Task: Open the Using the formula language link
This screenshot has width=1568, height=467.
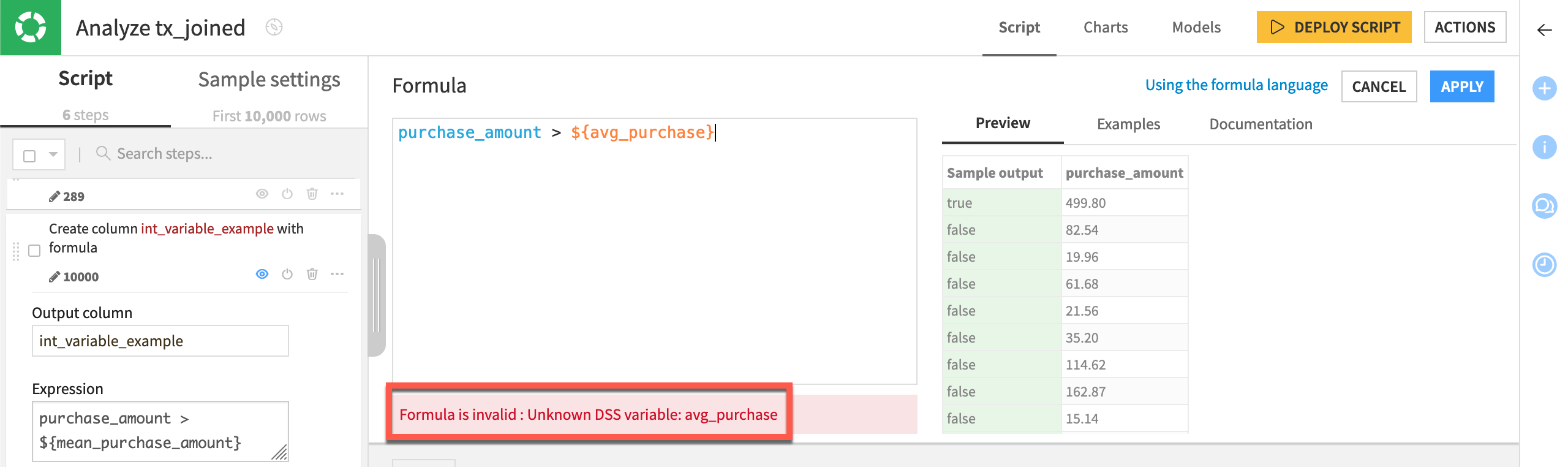Action: tap(1237, 85)
